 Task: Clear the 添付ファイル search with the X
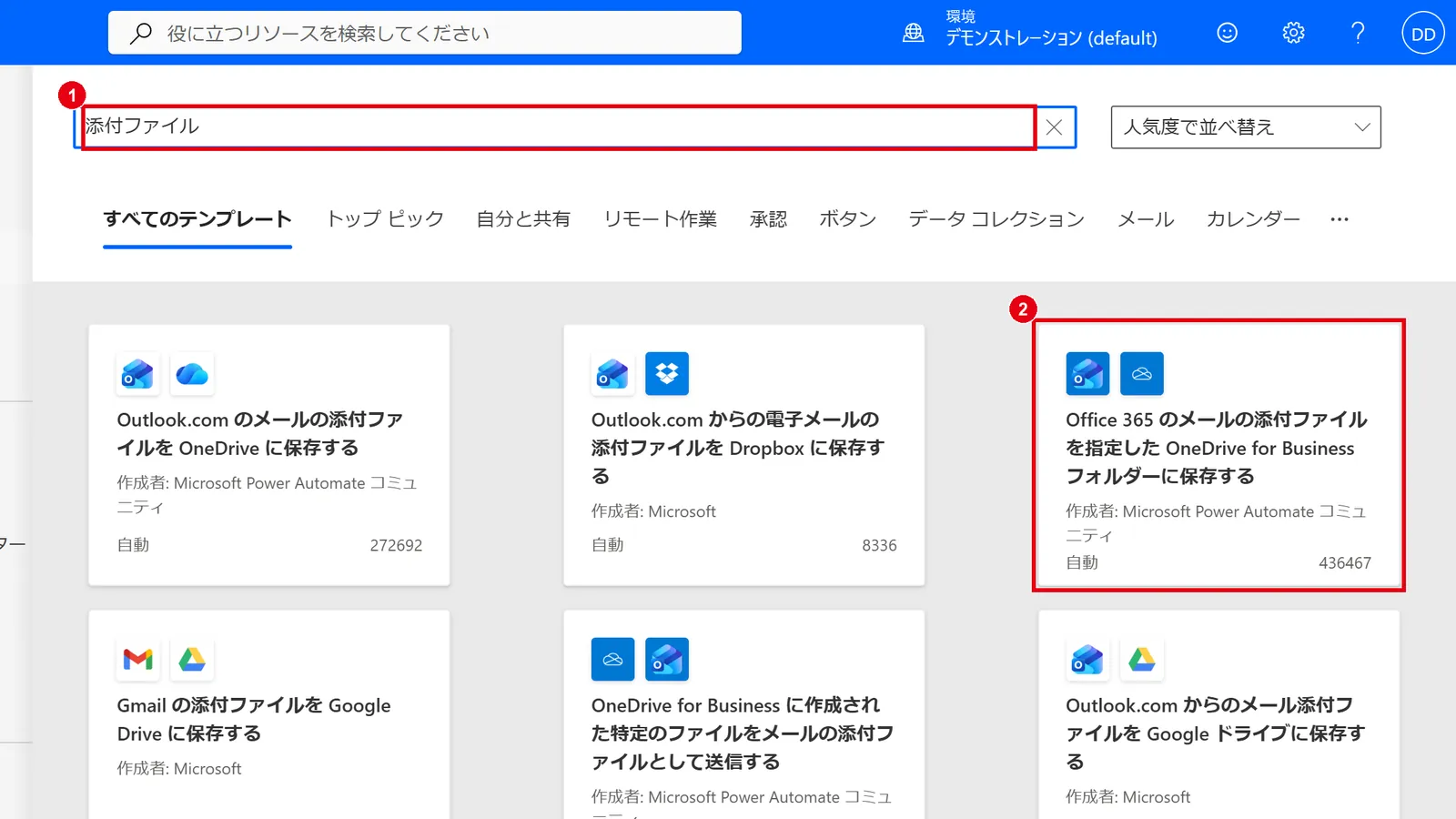(1054, 127)
